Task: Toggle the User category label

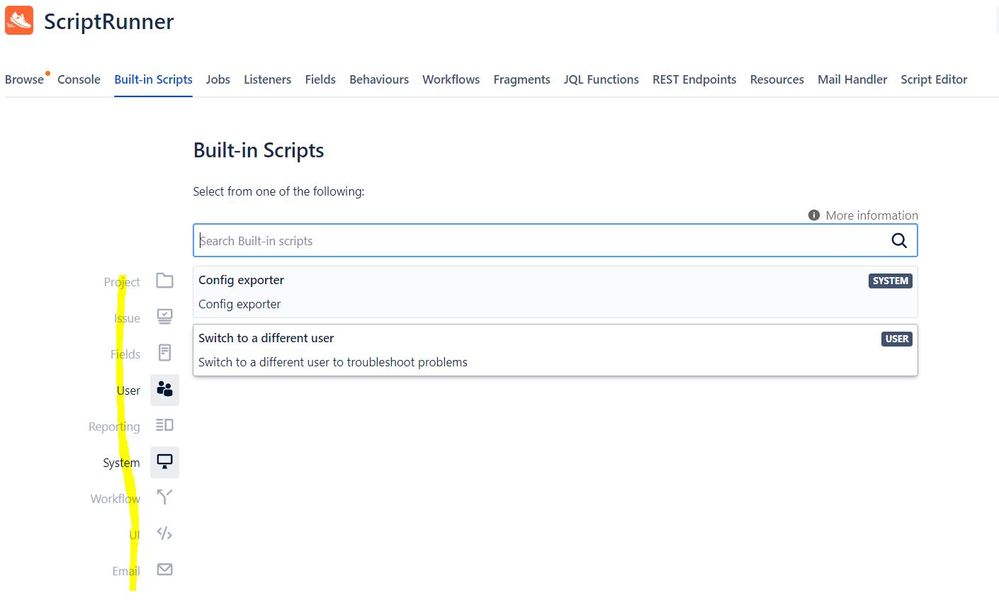Action: [128, 391]
